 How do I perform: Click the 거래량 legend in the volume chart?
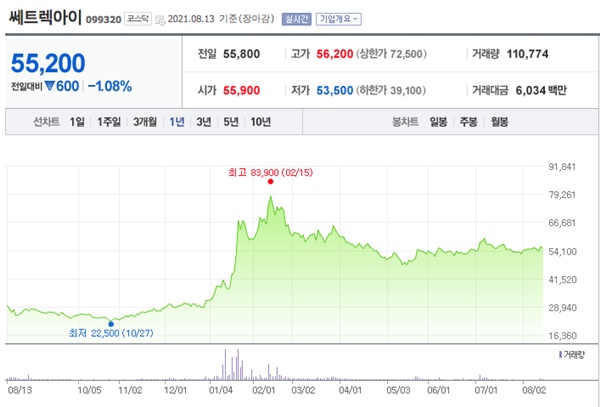(x=572, y=355)
